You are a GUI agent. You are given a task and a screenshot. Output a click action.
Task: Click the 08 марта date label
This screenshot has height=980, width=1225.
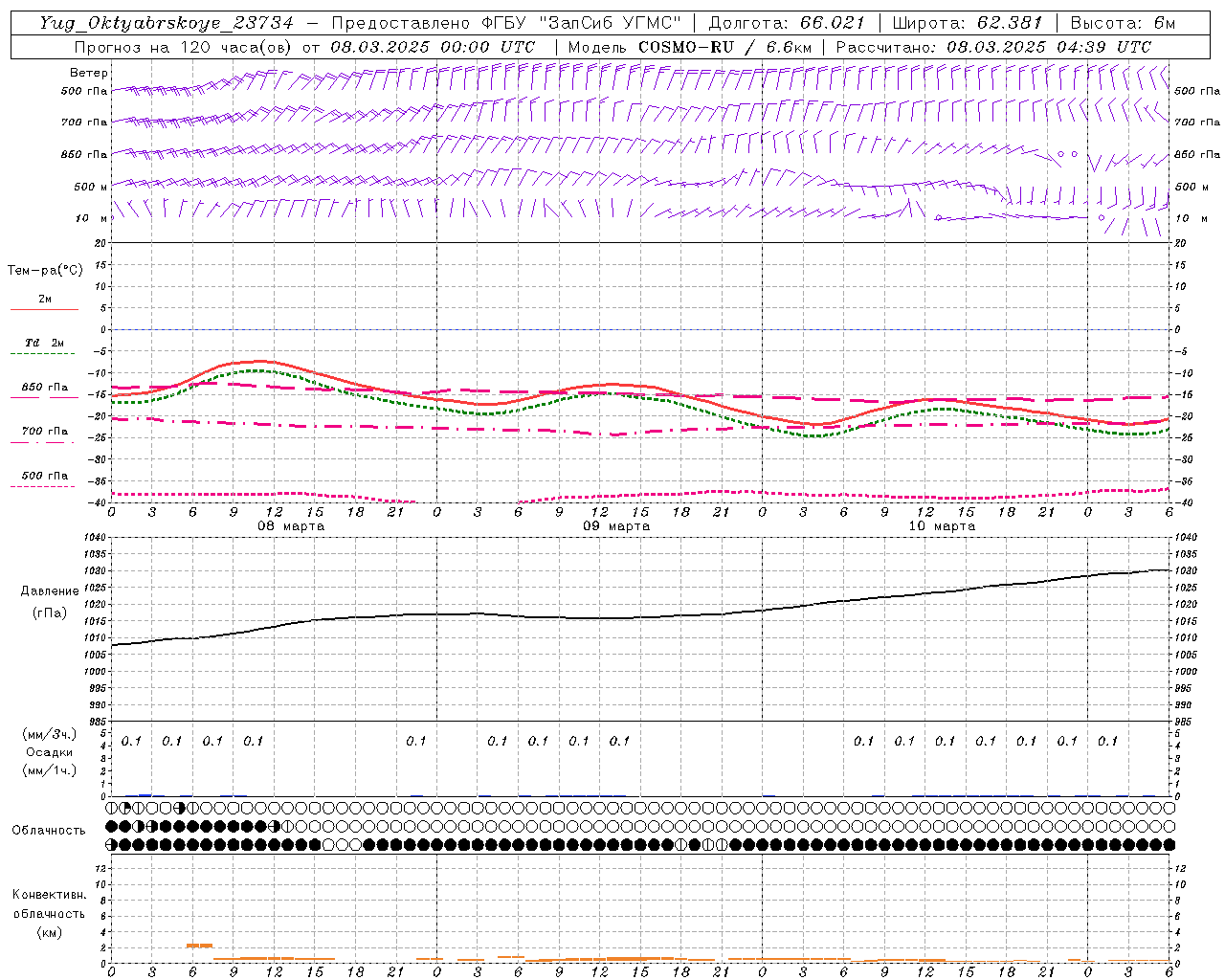(x=291, y=526)
